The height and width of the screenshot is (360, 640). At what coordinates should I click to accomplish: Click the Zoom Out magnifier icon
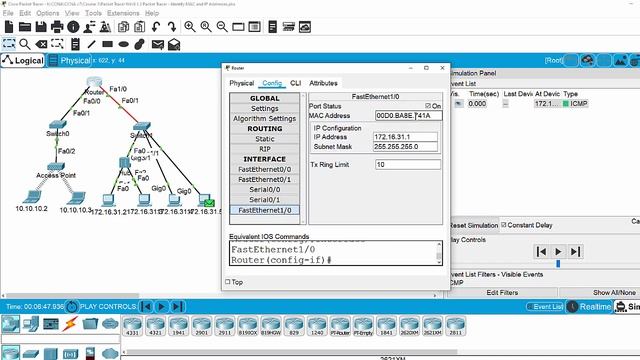click(222, 27)
